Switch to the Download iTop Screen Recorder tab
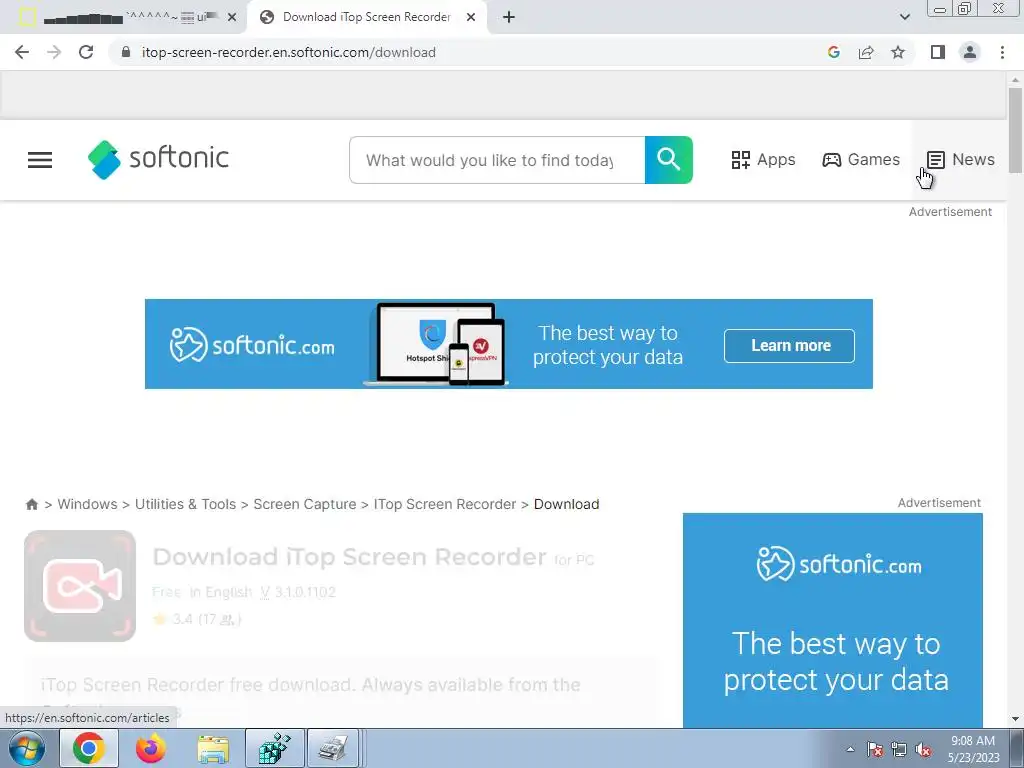This screenshot has width=1024, height=768. click(367, 17)
